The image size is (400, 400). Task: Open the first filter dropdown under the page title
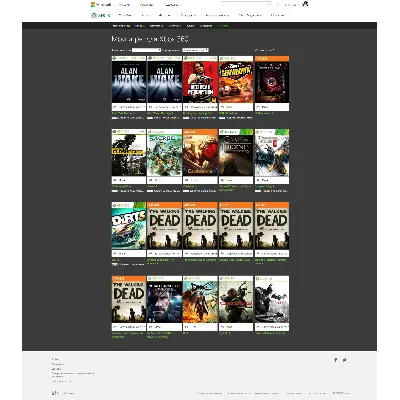click(x=146, y=50)
